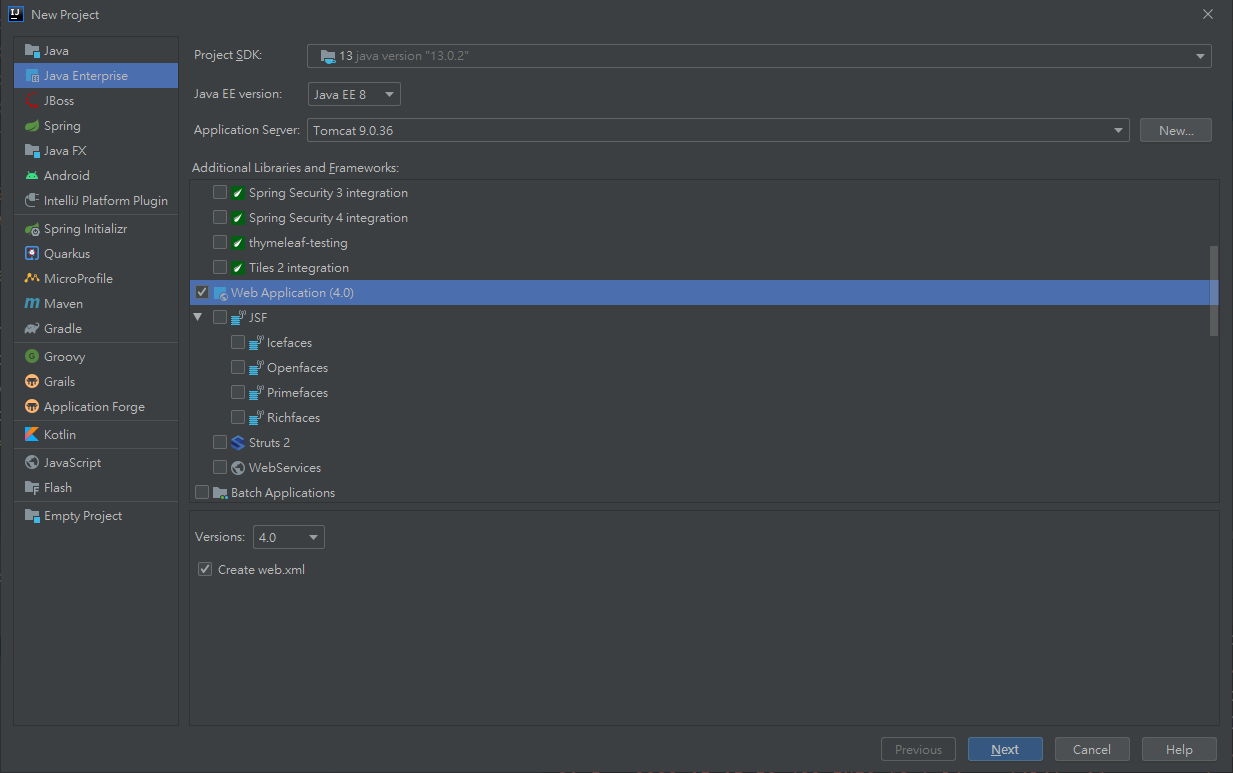The height and width of the screenshot is (773, 1233).
Task: Click the WebServices globe icon
Action: click(238, 468)
